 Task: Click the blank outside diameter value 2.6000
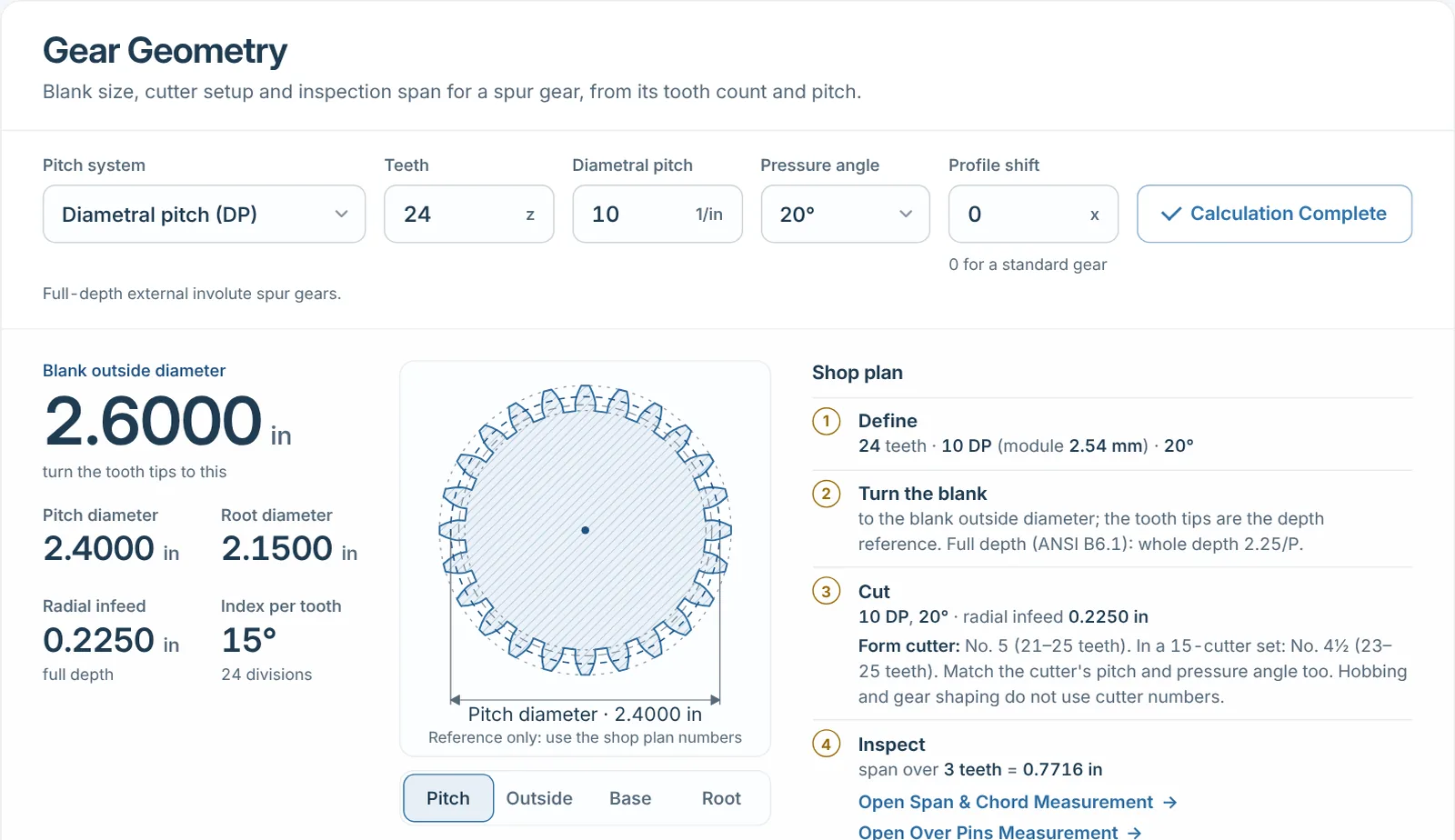coord(153,421)
